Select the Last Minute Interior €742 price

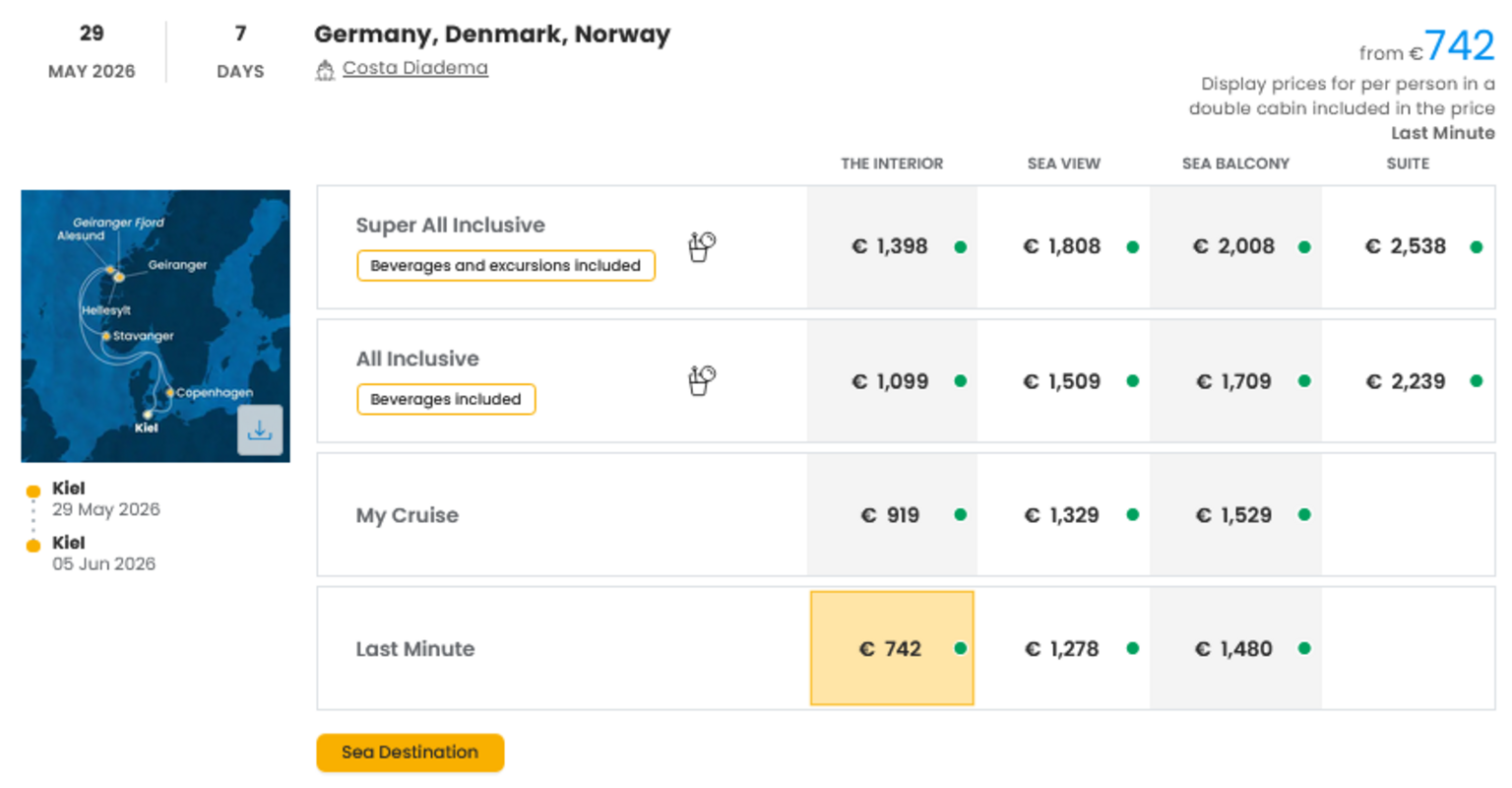(891, 648)
